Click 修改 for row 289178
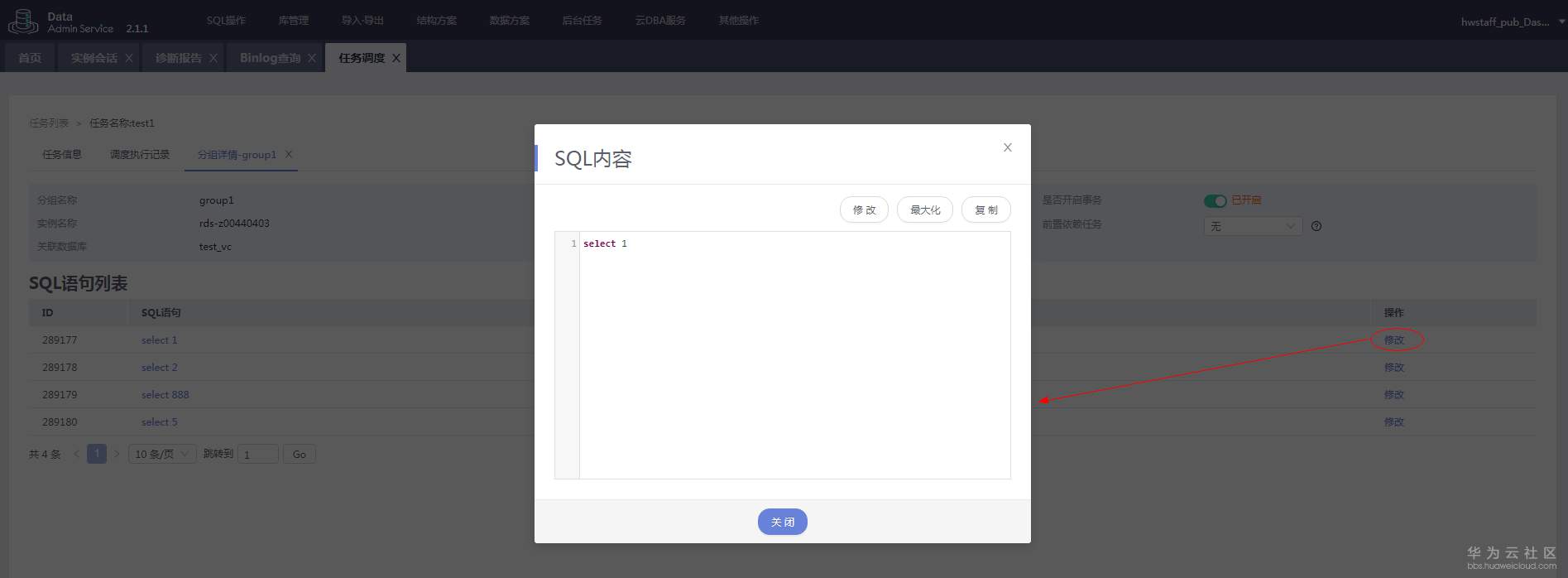Image resolution: width=1568 pixels, height=578 pixels. click(1394, 368)
